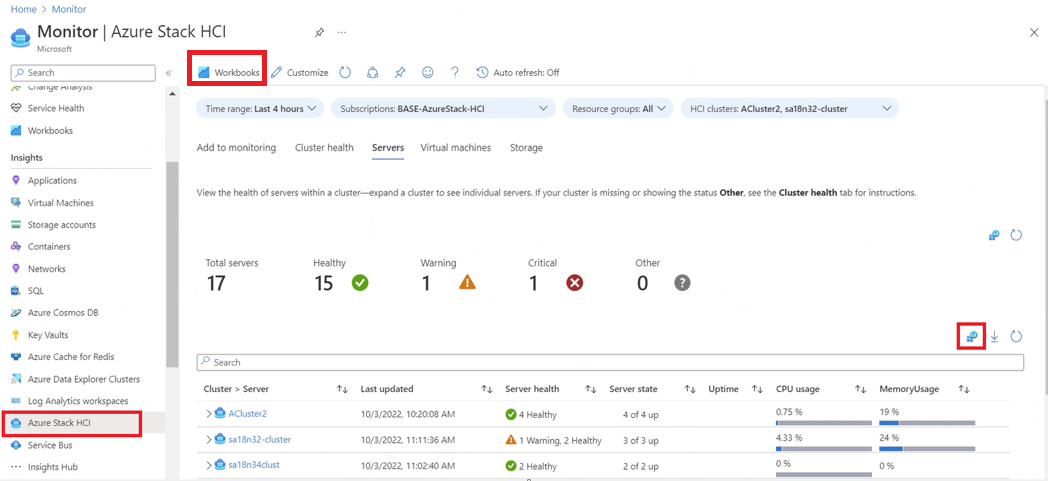Expand the sa18n32-cluster row

pos(209,440)
